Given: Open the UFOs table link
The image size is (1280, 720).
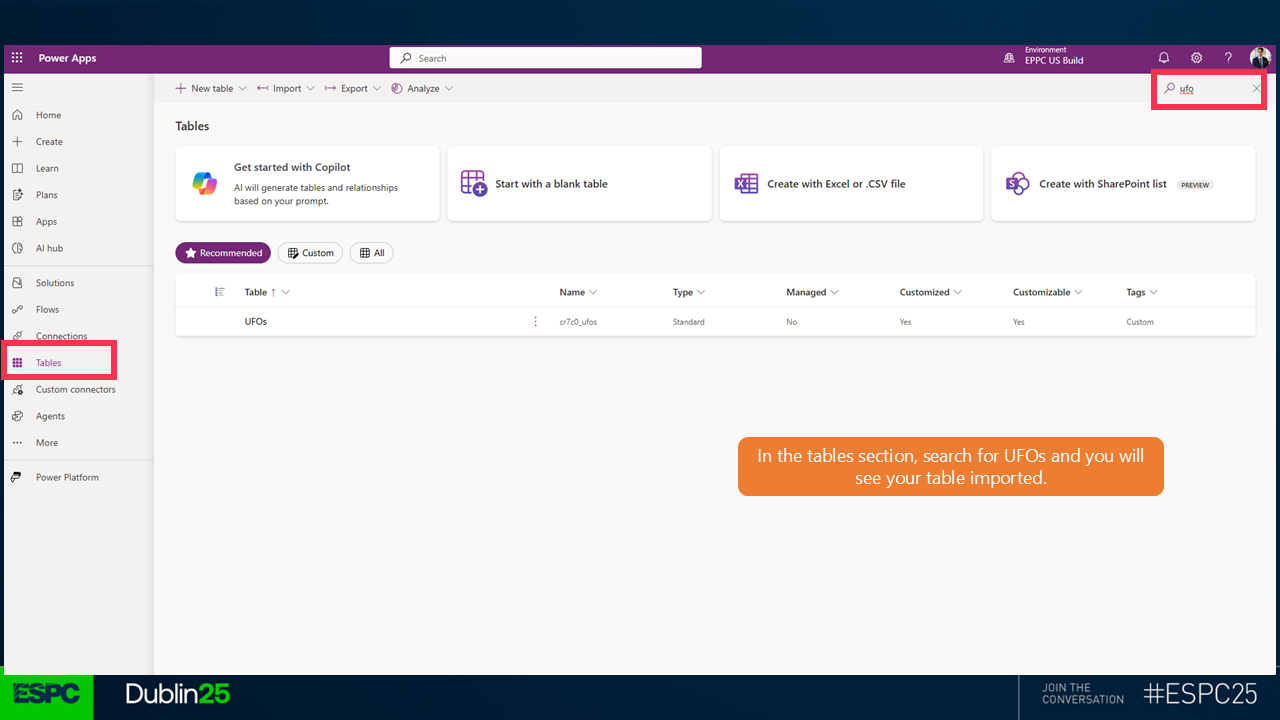Looking at the screenshot, I should [256, 322].
